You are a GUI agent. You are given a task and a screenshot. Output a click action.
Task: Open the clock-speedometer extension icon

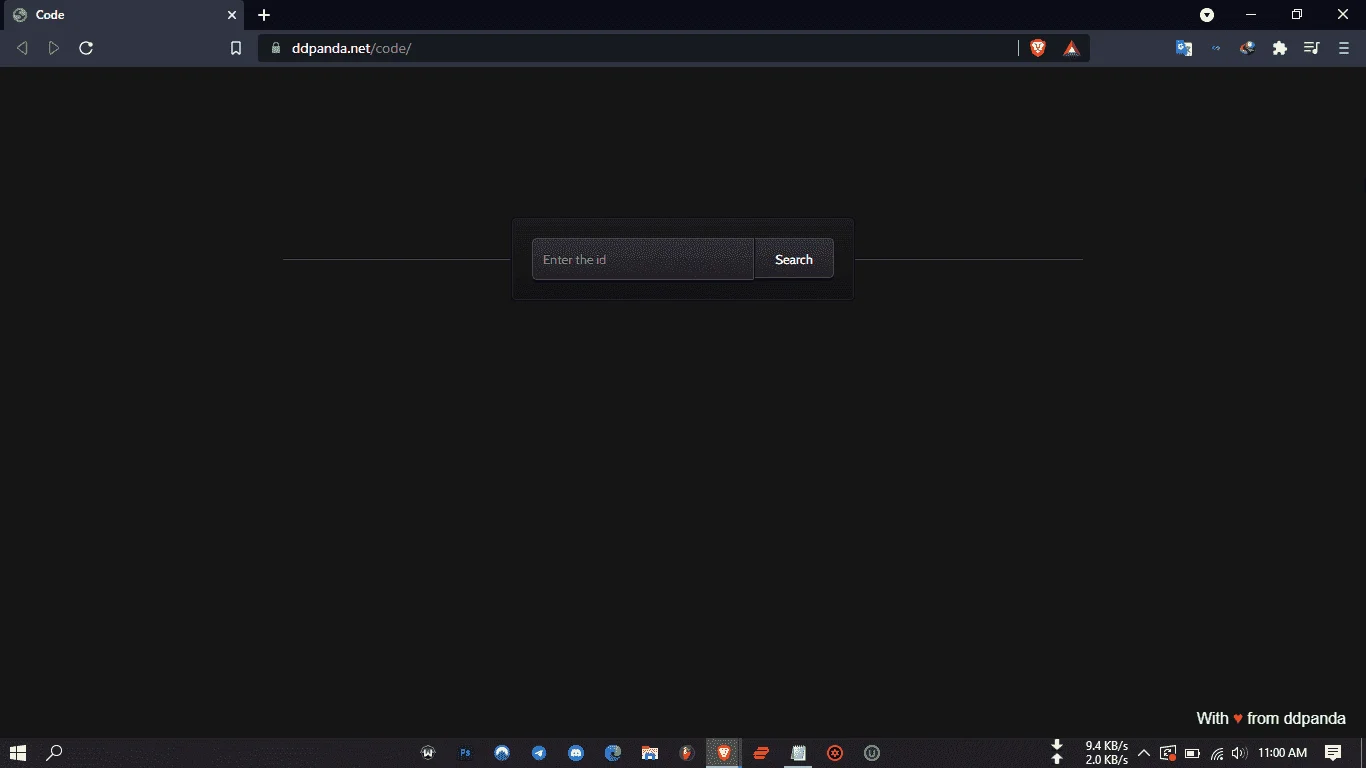pos(1247,48)
